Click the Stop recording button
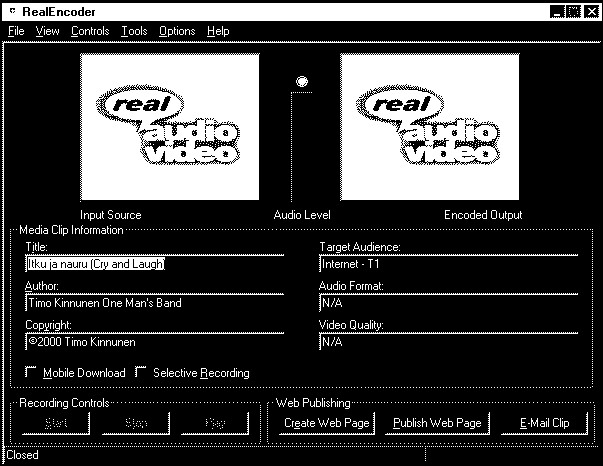The image size is (603, 466). pyautogui.click(x=136, y=423)
